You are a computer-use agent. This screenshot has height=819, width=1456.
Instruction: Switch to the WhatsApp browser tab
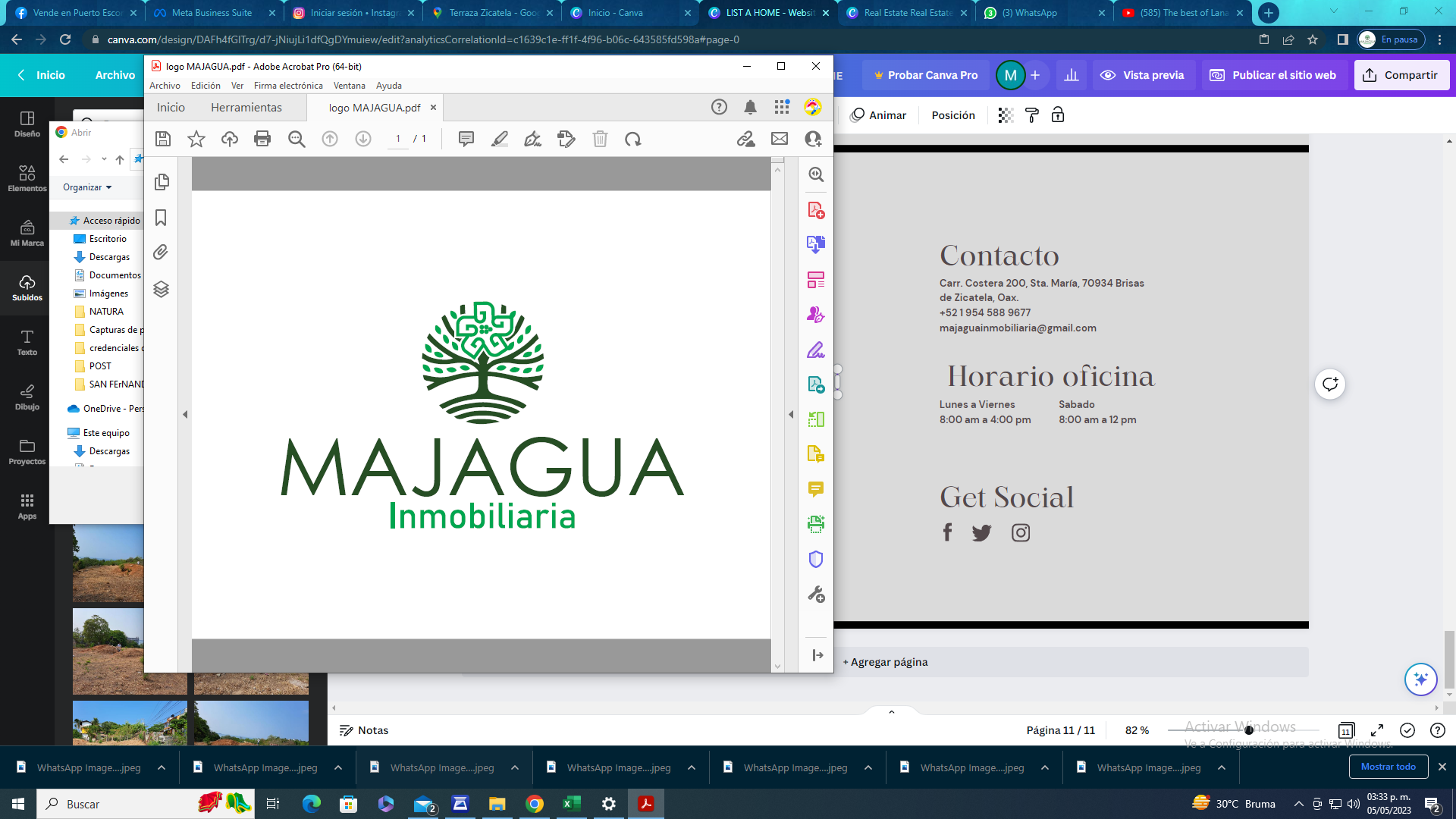[1043, 13]
